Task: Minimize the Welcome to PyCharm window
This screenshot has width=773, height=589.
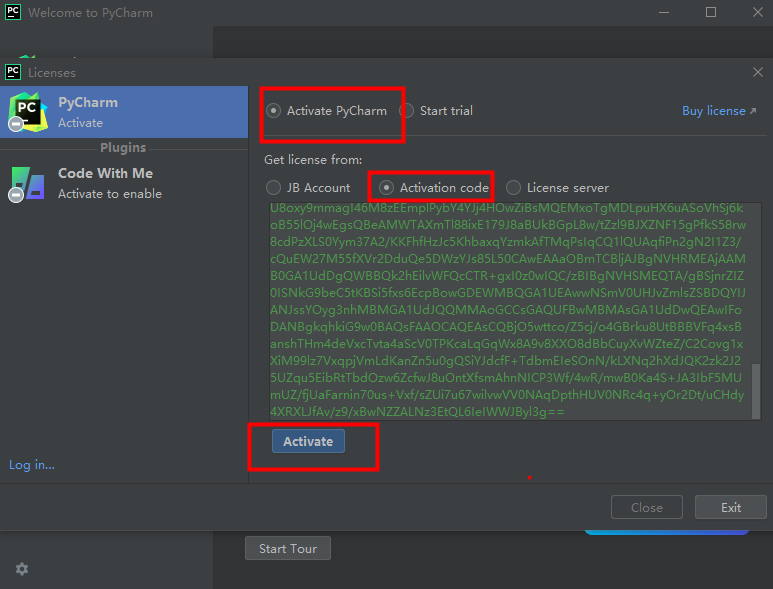Action: [665, 13]
